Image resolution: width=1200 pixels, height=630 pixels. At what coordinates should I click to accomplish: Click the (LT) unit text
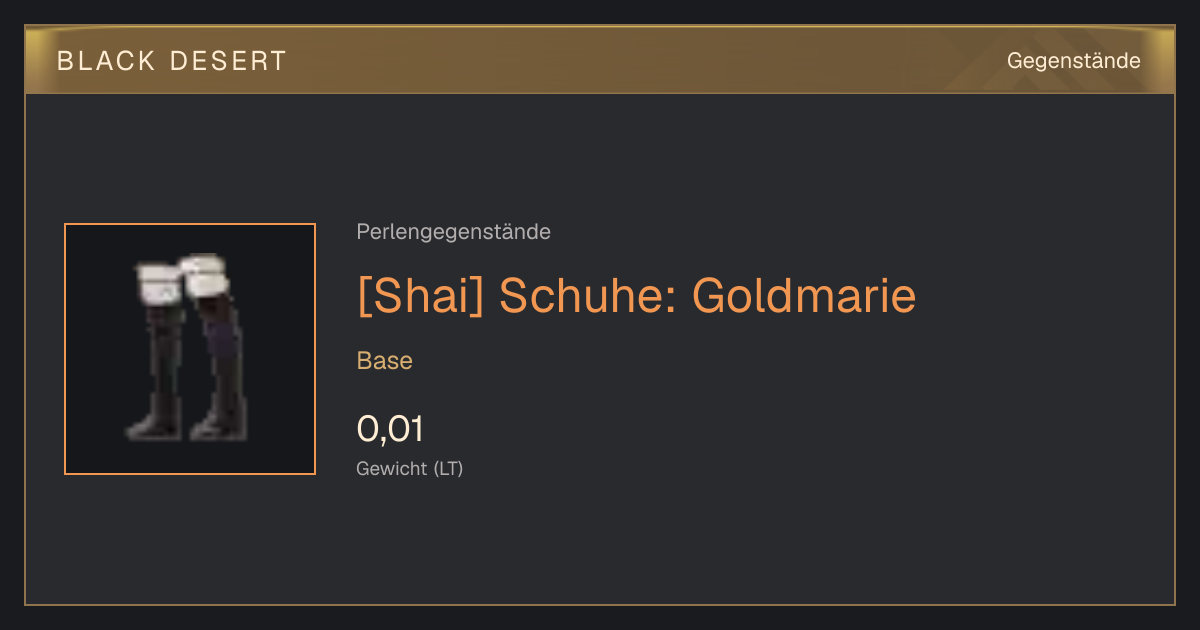coord(448,468)
